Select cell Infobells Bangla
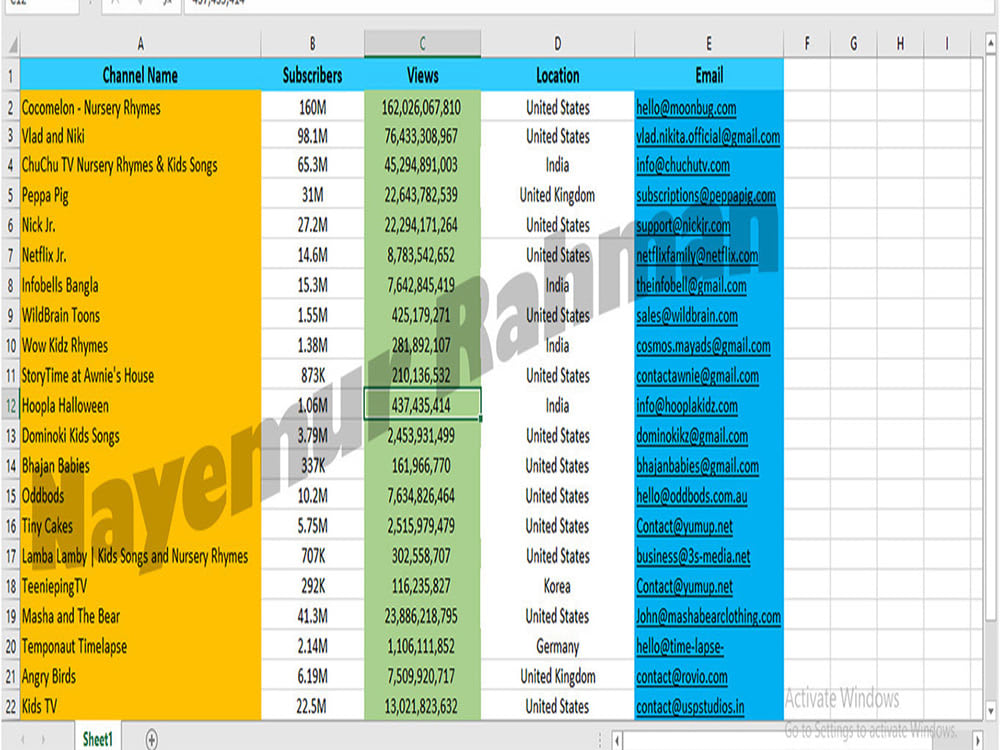The height and width of the screenshot is (750, 1000). click(140, 285)
